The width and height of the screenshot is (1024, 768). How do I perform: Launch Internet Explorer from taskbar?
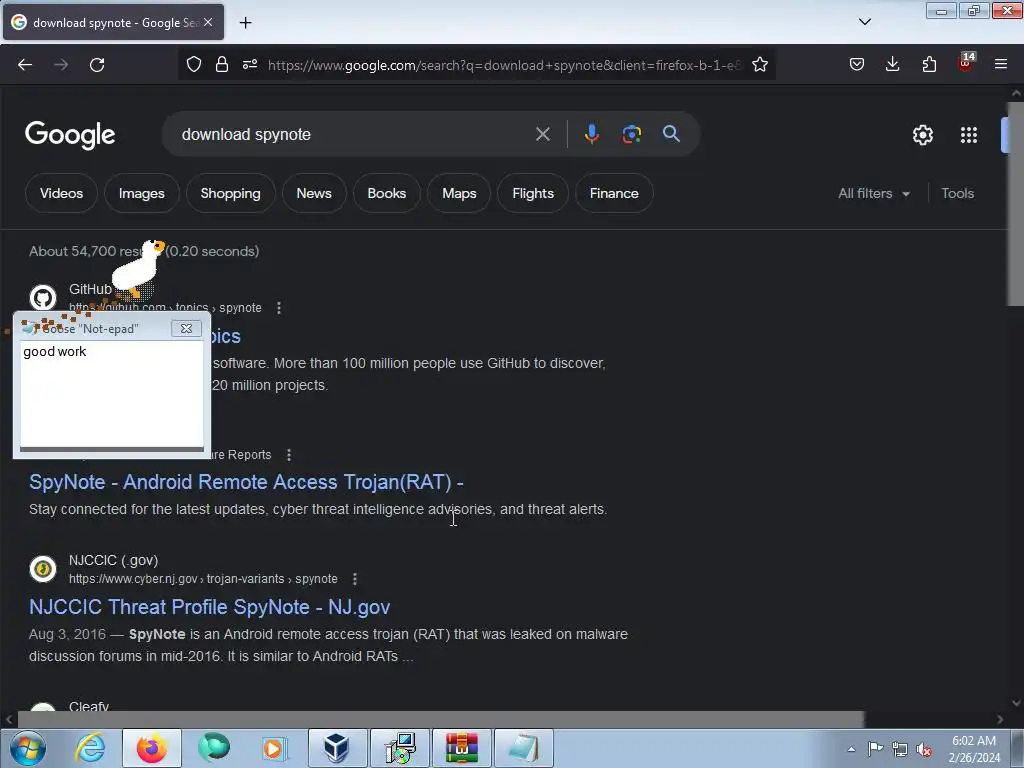click(90, 748)
